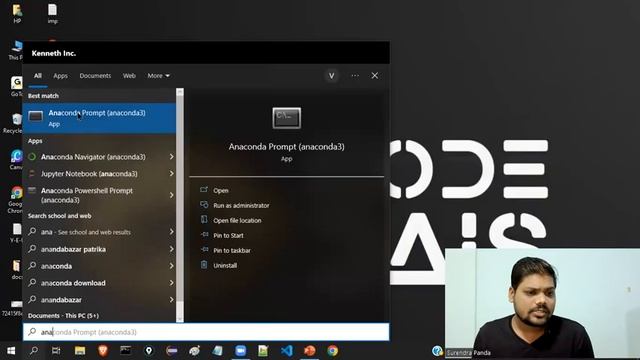Click the Run as administrator shield icon
This screenshot has height=360, width=640.
click(x=204, y=205)
